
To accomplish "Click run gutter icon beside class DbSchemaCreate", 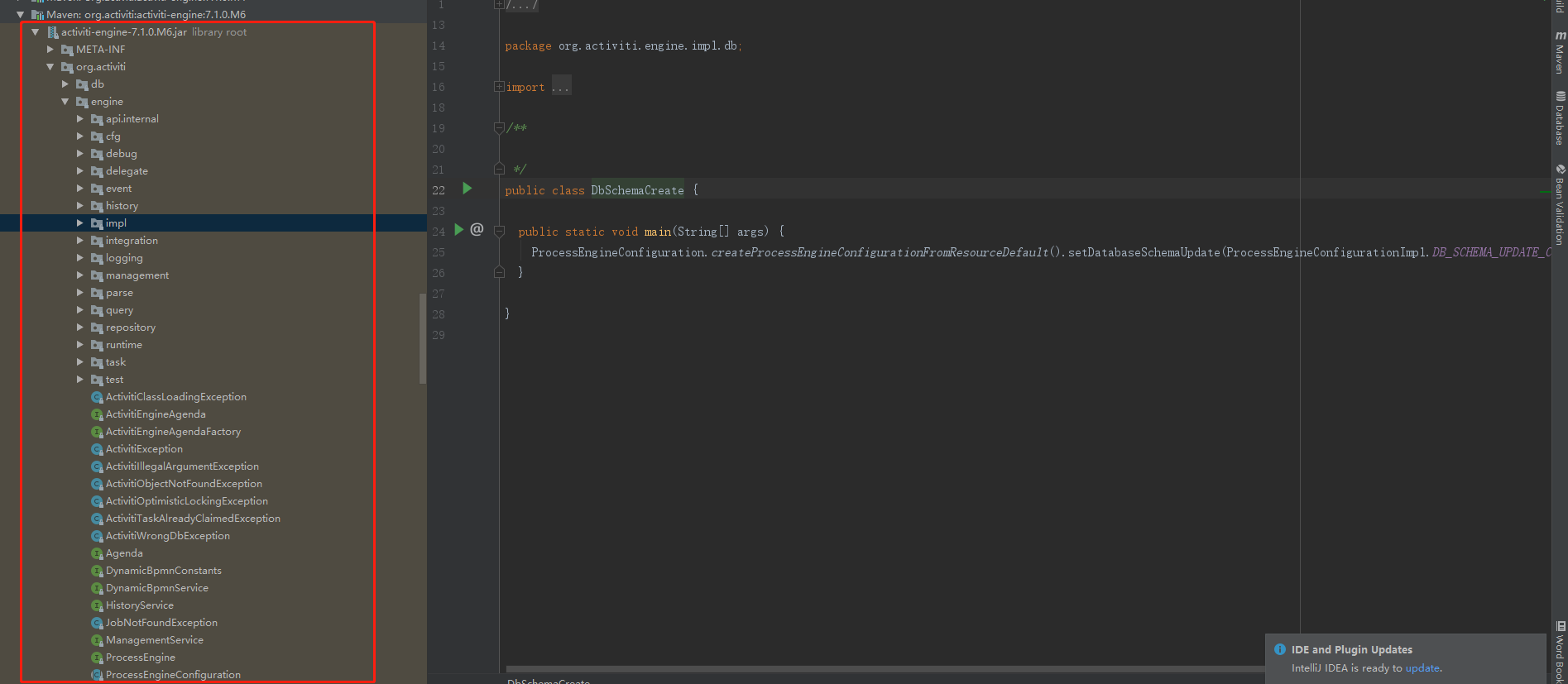I will (x=467, y=189).
